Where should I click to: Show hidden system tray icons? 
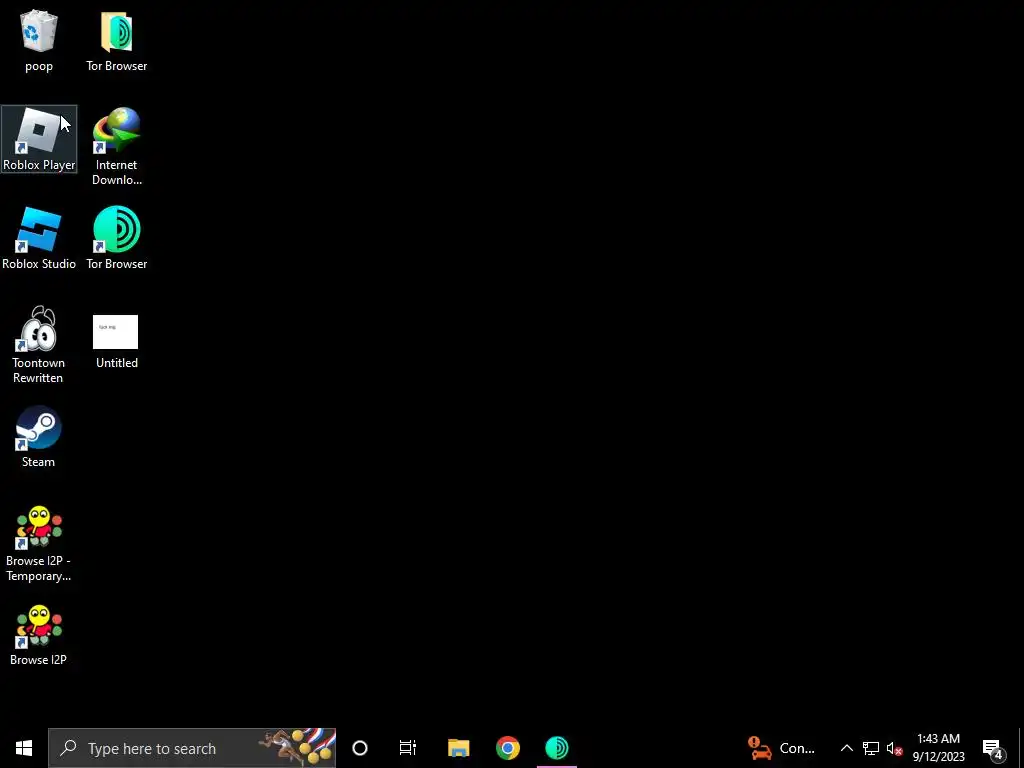pyautogui.click(x=846, y=748)
